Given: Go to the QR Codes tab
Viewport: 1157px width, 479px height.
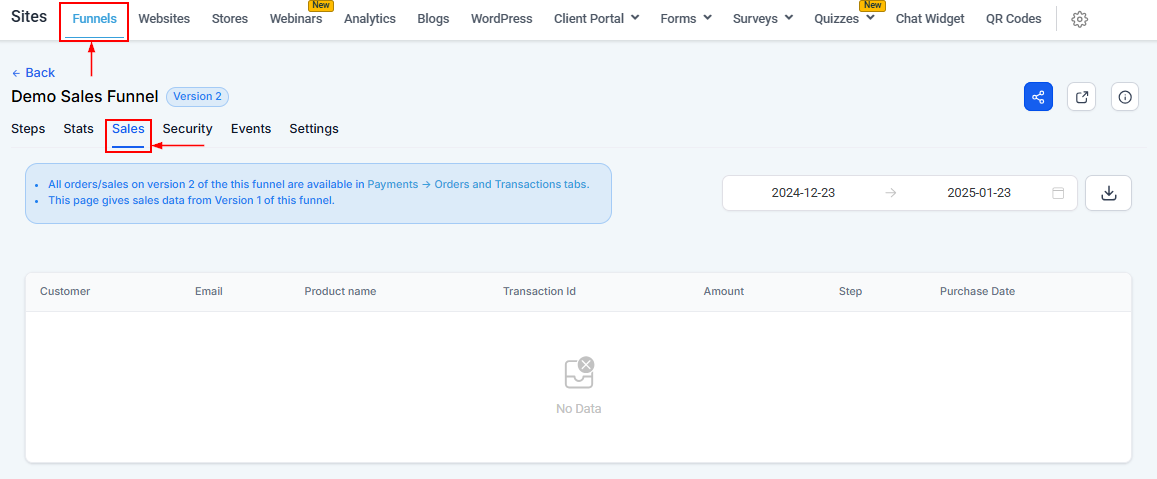Looking at the screenshot, I should pyautogui.click(x=1014, y=18).
